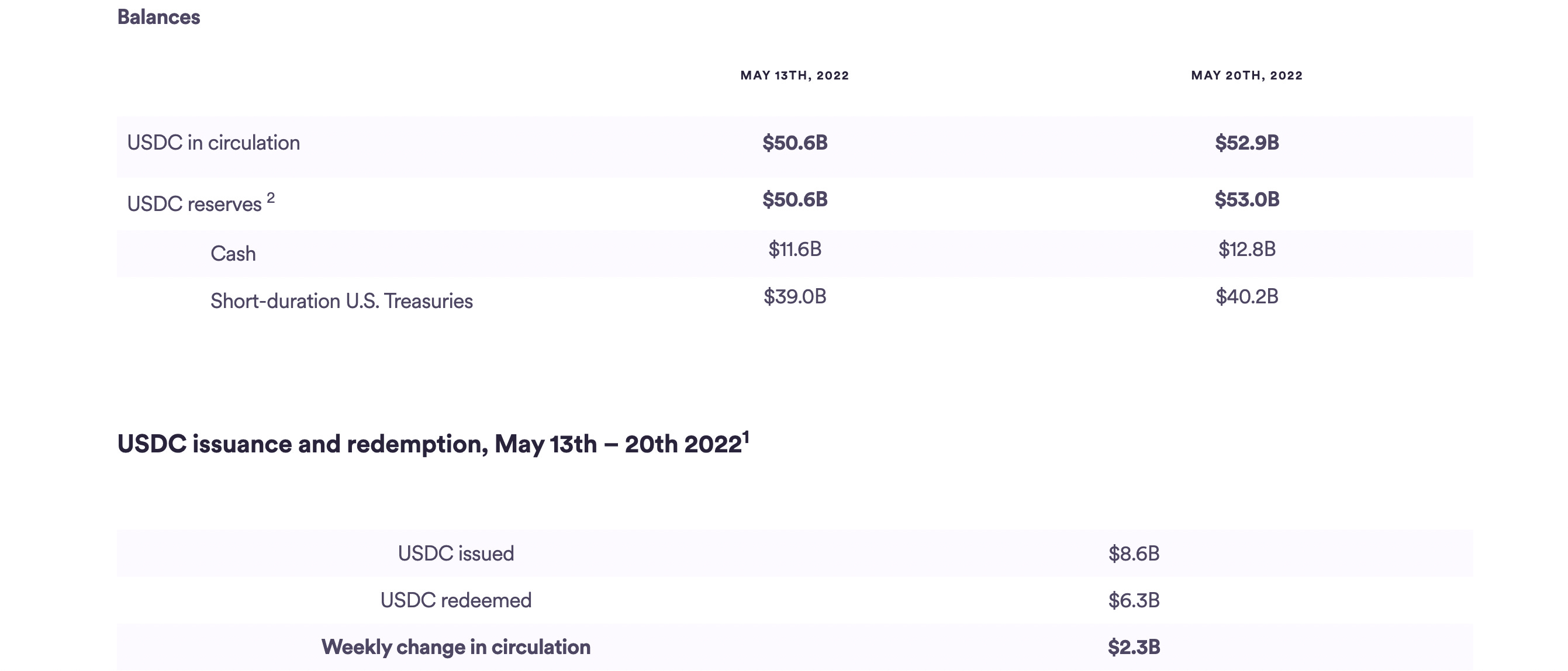Click the Cash row label

tap(233, 254)
